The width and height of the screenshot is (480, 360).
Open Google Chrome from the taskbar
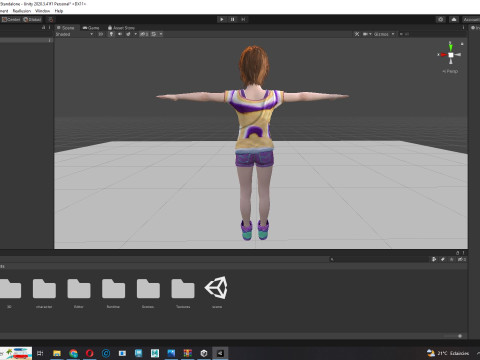73,353
